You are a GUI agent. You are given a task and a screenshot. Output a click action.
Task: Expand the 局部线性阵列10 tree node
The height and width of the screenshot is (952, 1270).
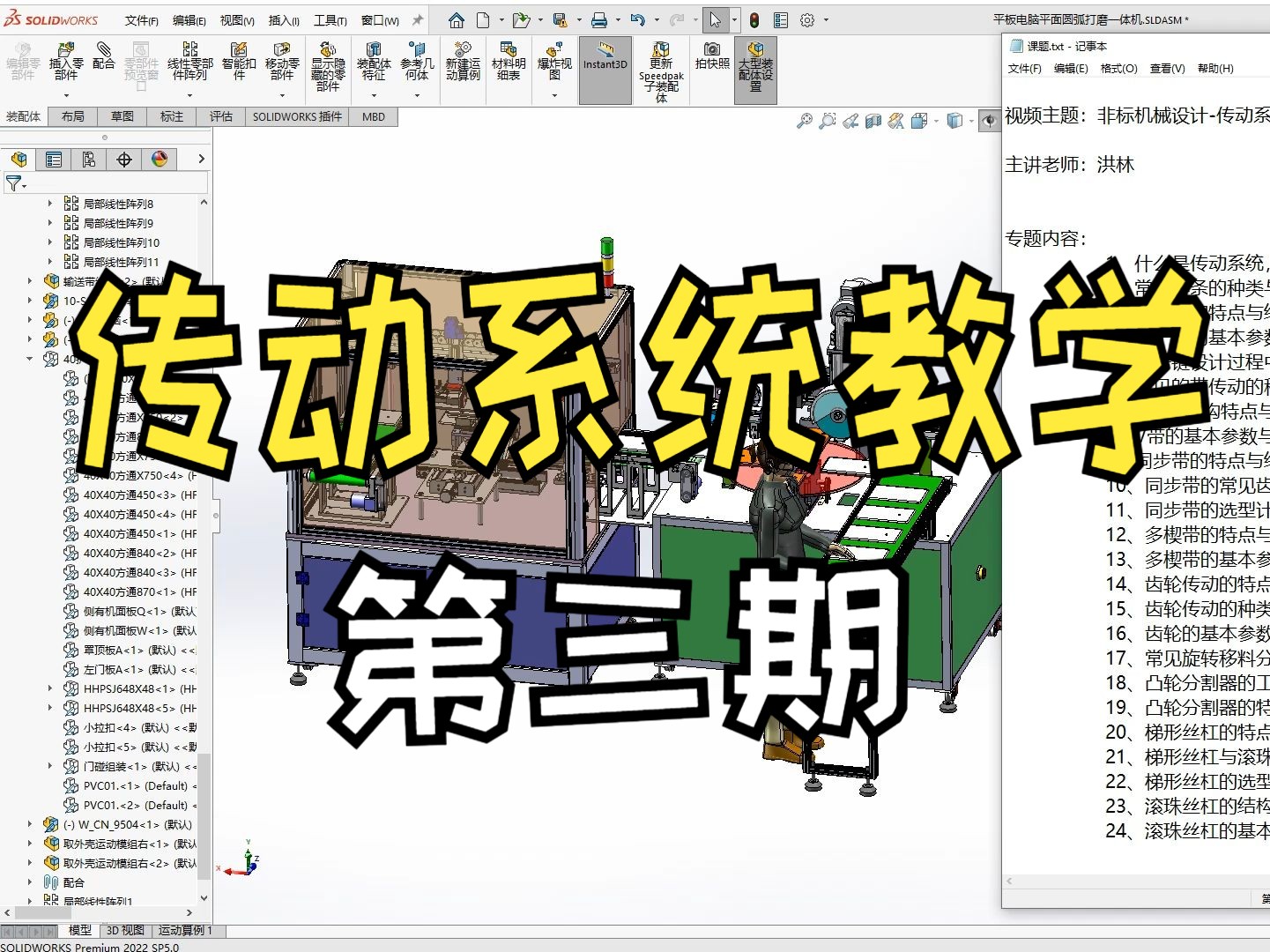pos(50,242)
